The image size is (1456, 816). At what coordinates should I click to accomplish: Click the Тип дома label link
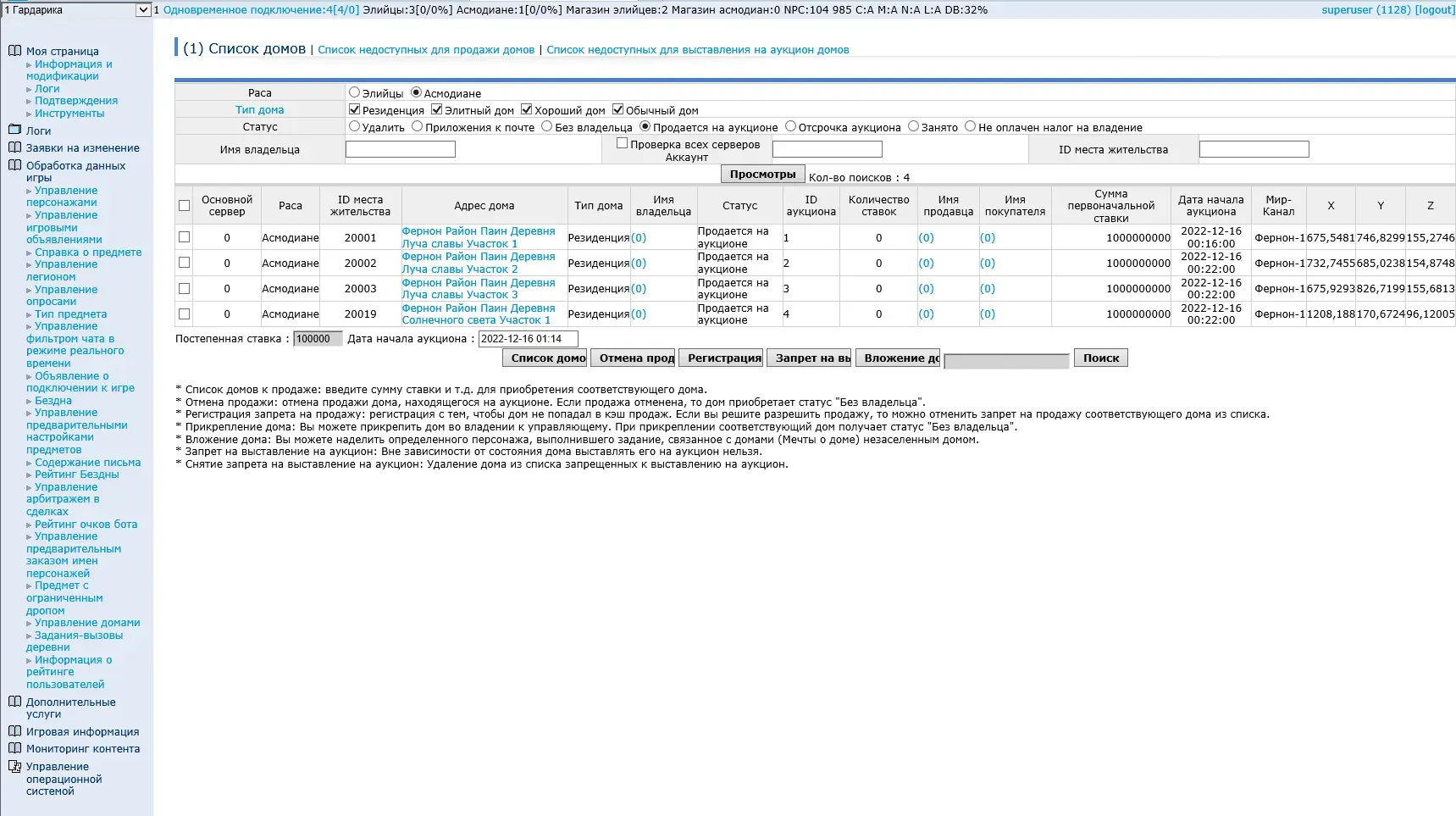(x=260, y=109)
